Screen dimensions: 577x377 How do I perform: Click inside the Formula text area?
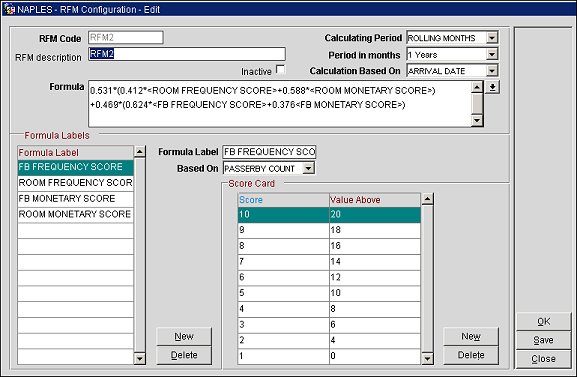[x=280, y=104]
